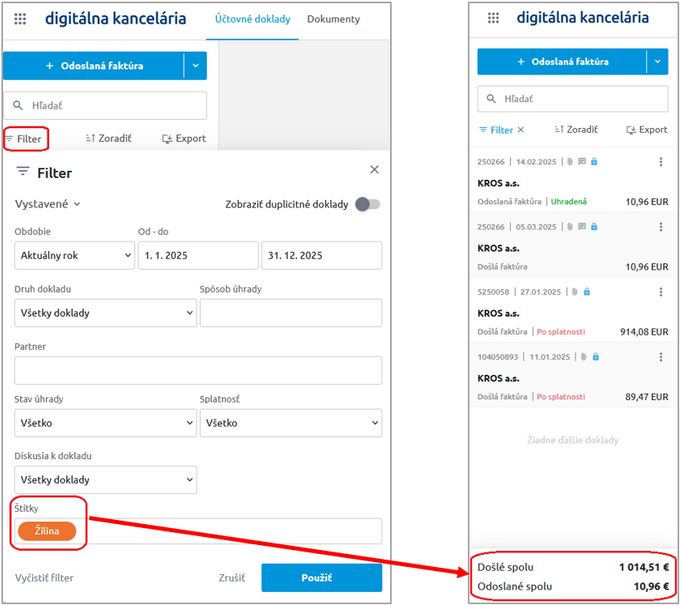Expand the Vystavené date type selector
Screen dimensions: 680x606
pyautogui.click(x=48, y=204)
